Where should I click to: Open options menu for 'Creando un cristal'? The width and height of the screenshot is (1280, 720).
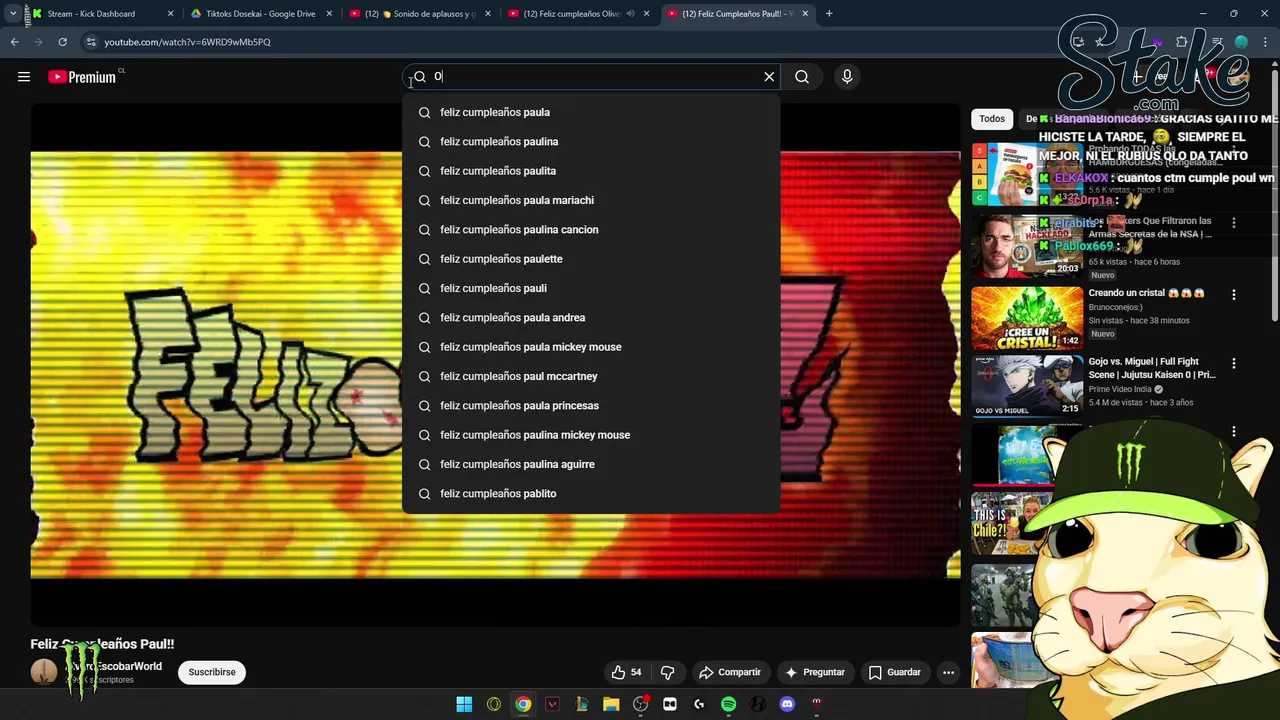click(x=1233, y=295)
